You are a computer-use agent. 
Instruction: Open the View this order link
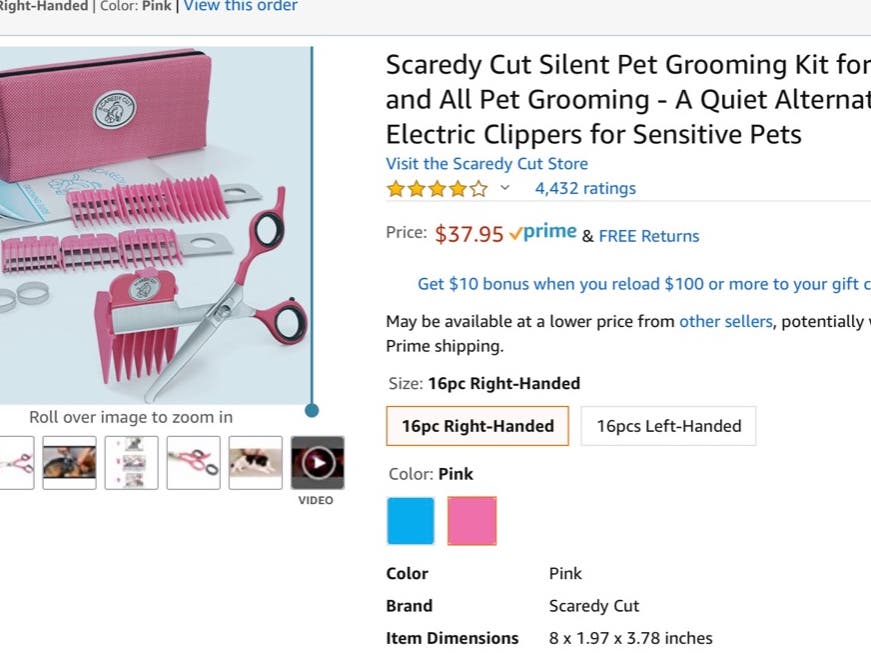(241, 6)
